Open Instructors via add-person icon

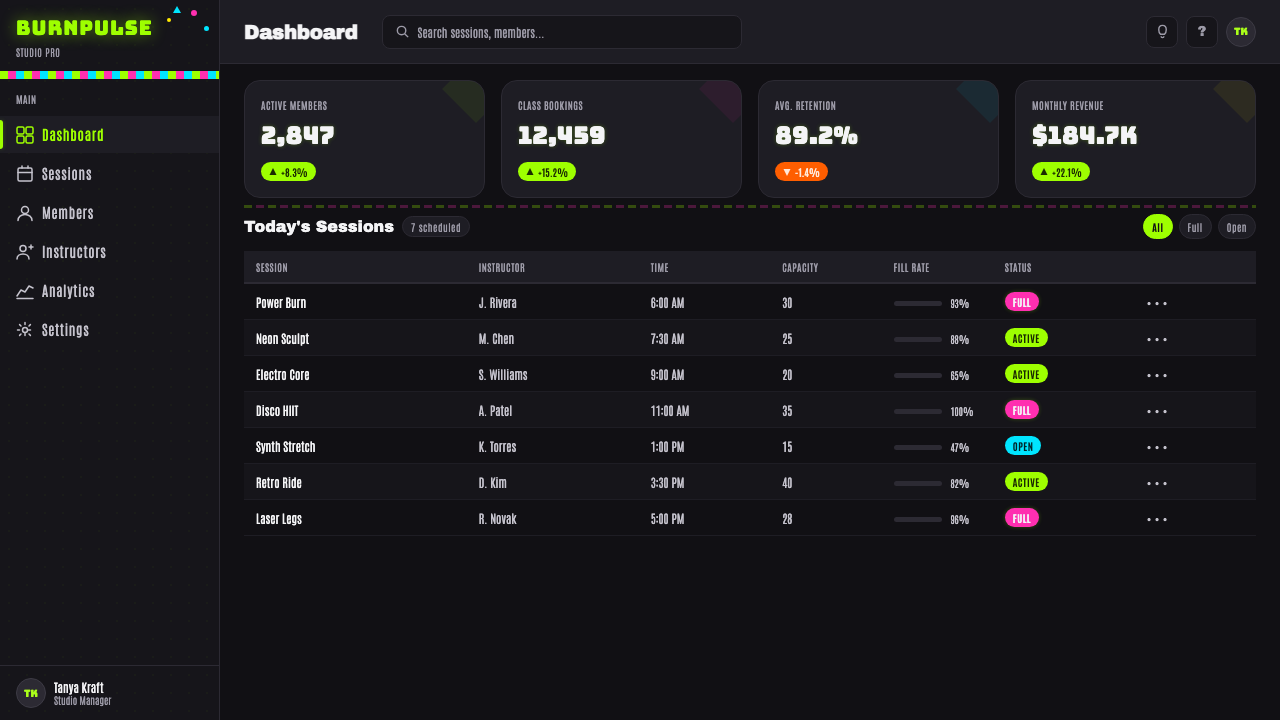click(25, 252)
